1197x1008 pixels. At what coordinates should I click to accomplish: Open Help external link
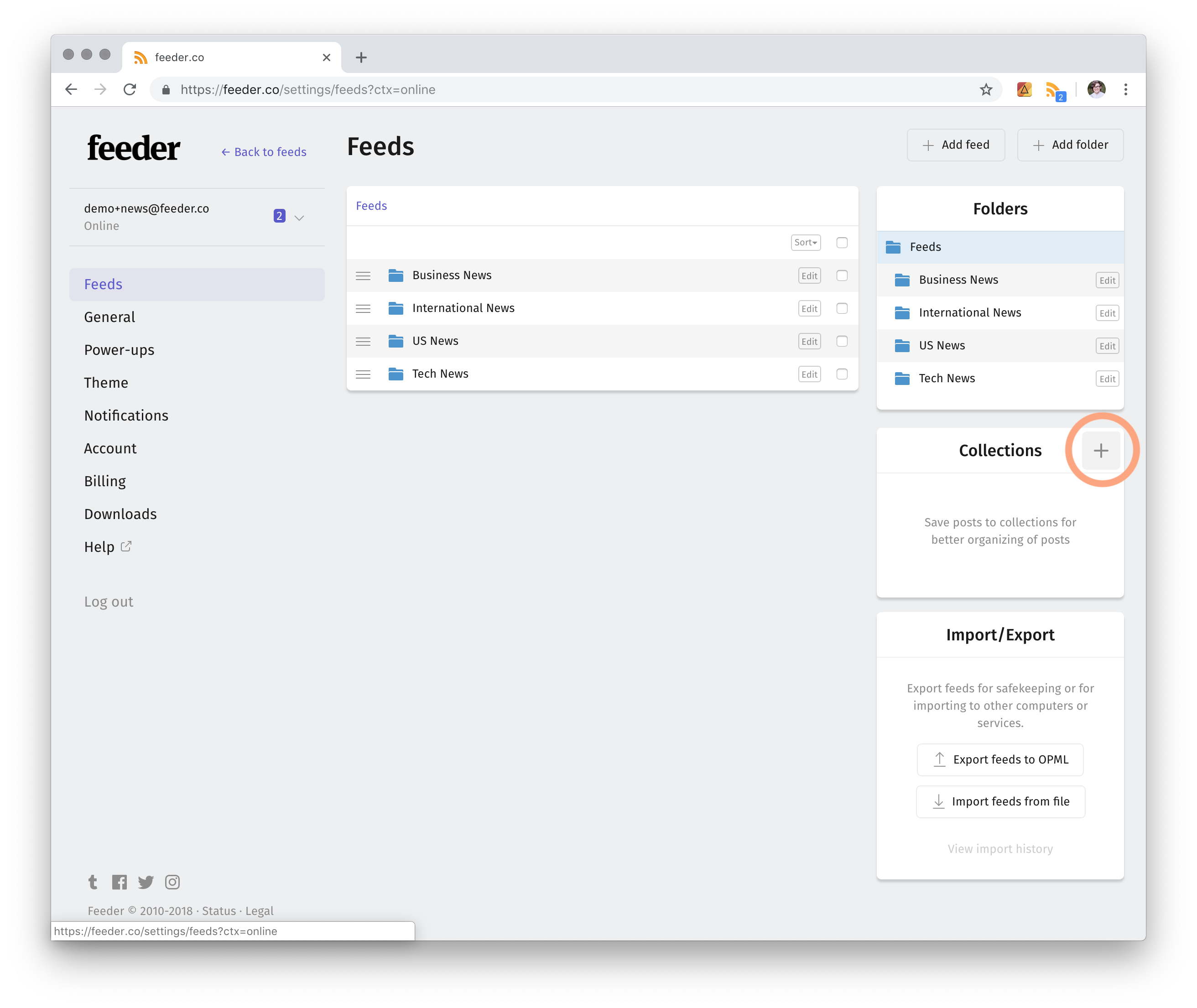pyautogui.click(x=107, y=547)
